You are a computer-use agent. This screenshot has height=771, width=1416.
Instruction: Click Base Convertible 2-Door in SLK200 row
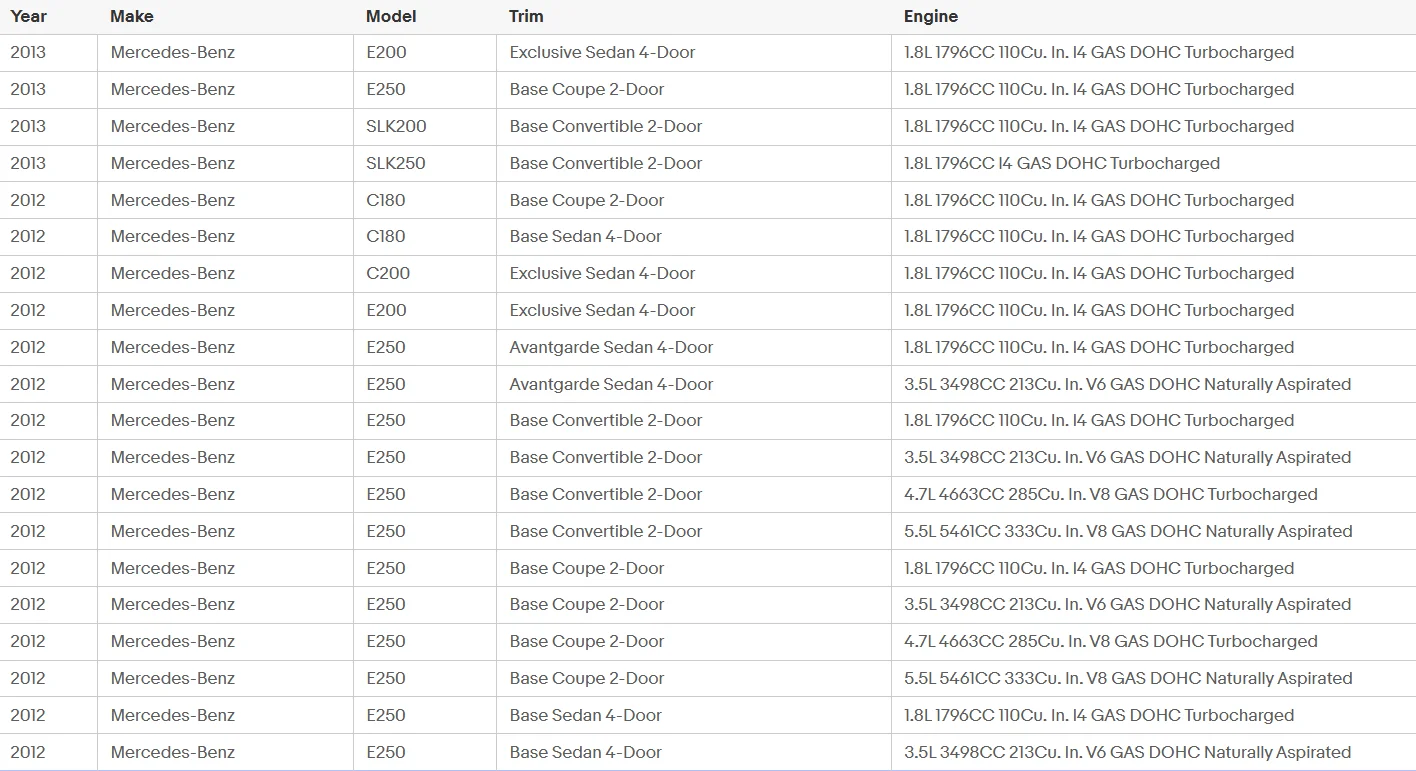[606, 126]
